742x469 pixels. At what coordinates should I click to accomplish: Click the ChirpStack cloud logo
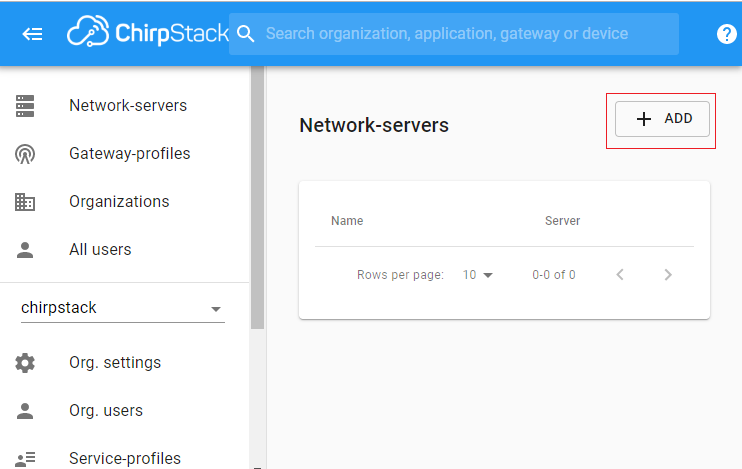148,32
